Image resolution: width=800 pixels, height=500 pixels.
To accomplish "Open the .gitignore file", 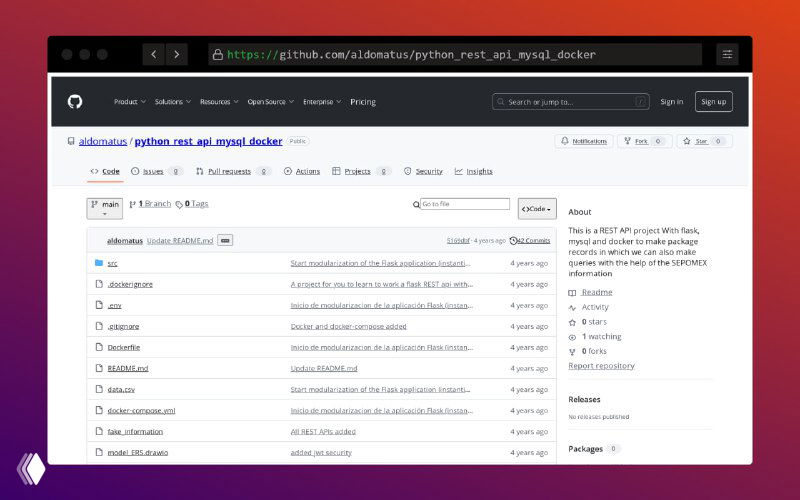I will [123, 326].
